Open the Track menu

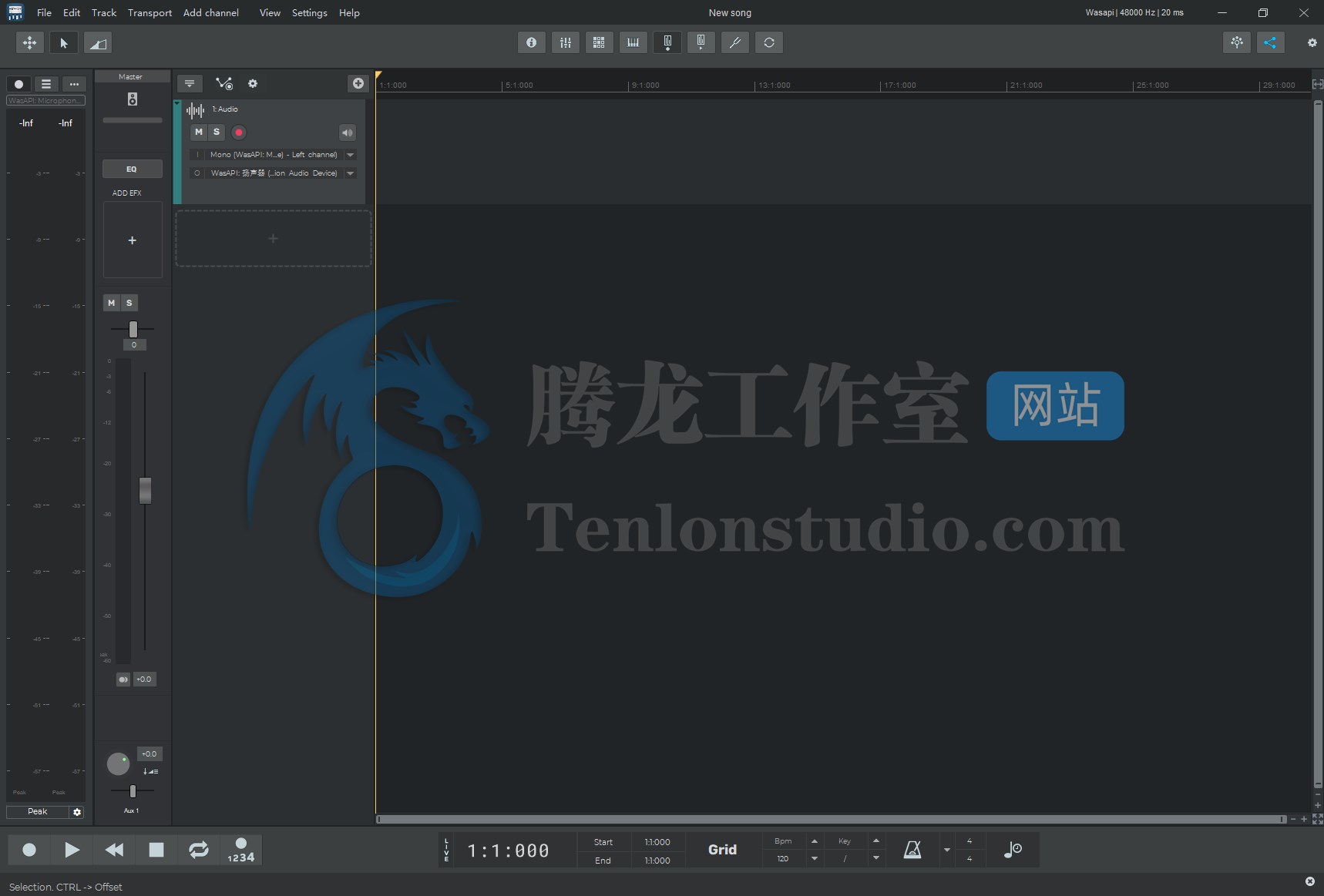click(x=104, y=12)
